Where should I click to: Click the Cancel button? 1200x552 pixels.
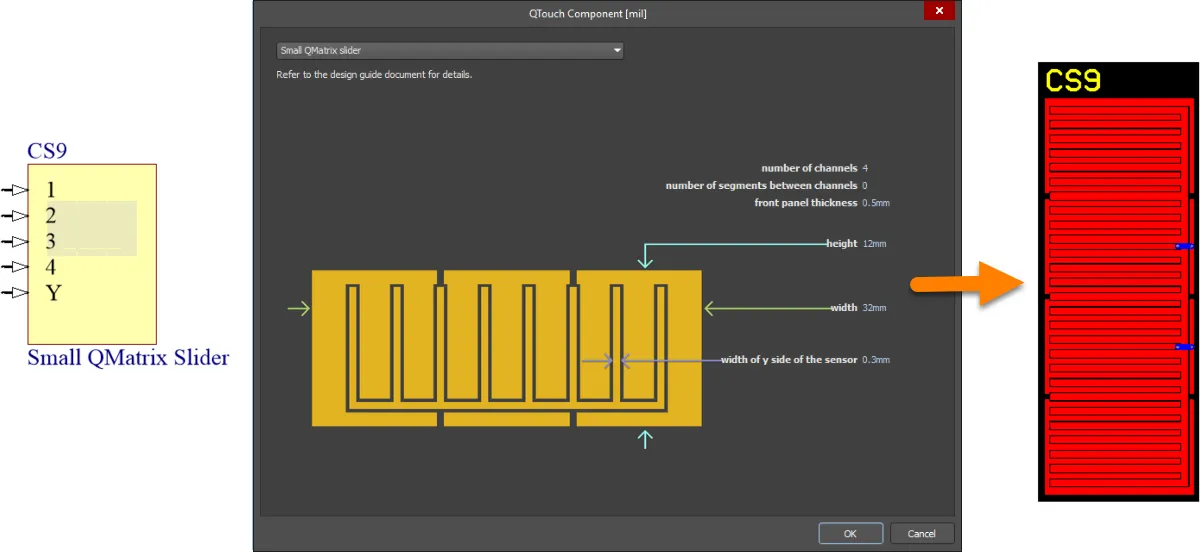(922, 534)
